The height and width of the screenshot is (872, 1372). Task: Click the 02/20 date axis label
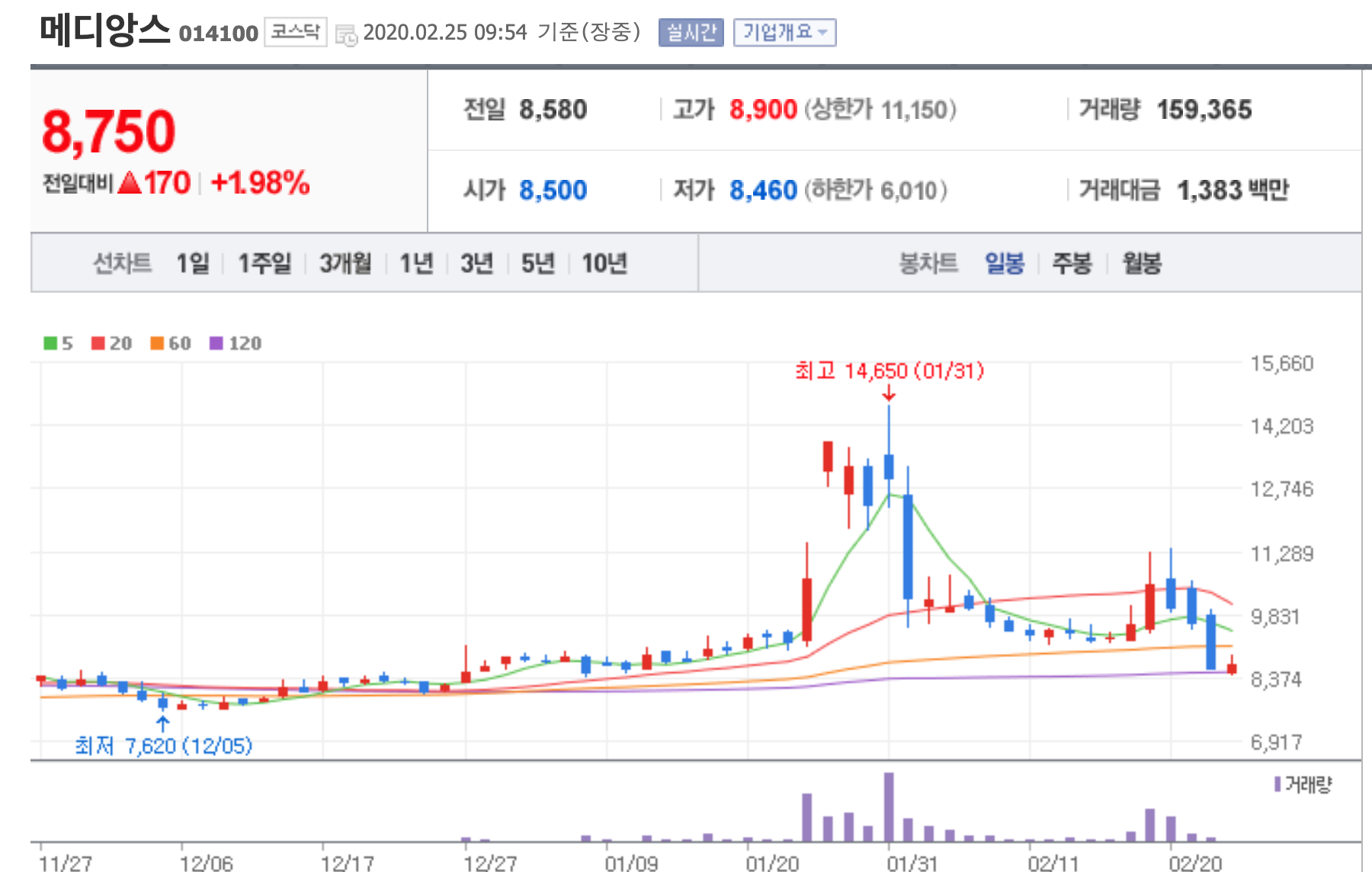click(1195, 863)
